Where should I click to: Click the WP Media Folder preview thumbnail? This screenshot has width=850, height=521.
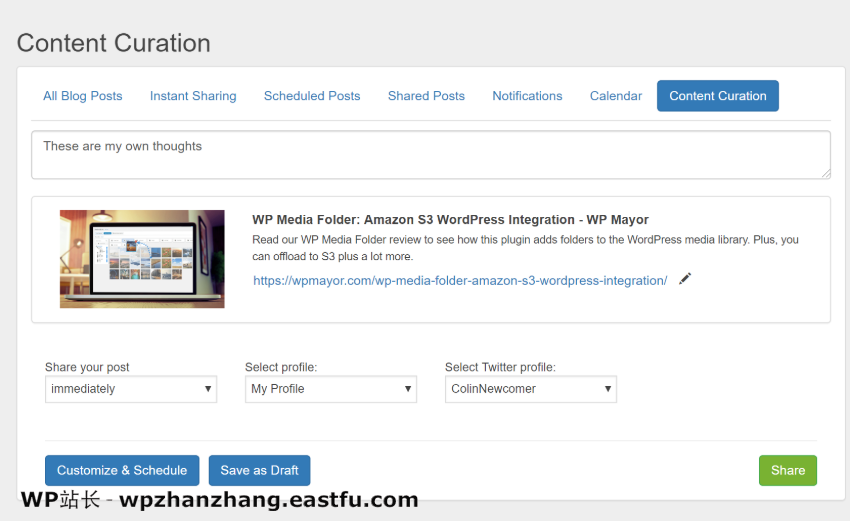coord(142,258)
